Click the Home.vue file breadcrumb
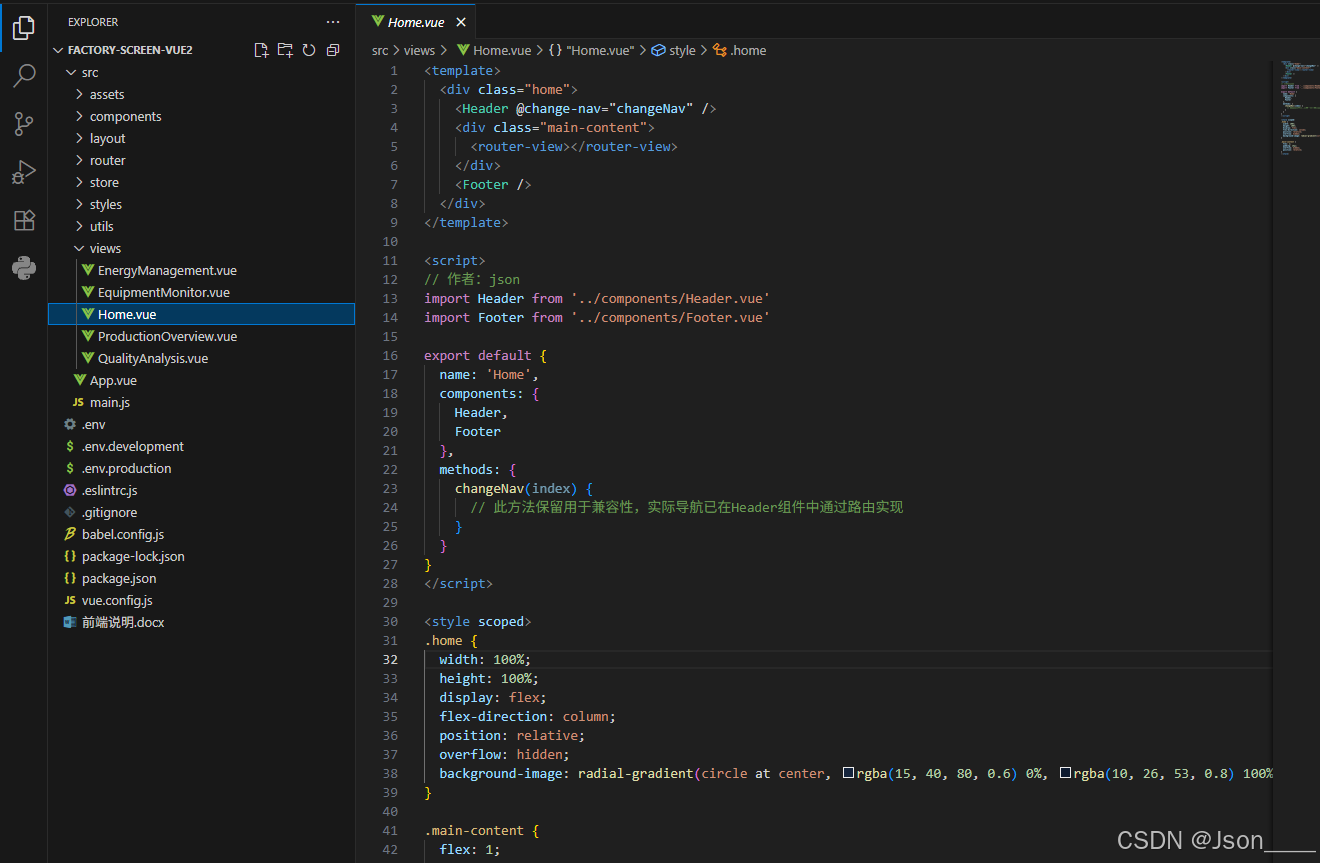The width and height of the screenshot is (1320, 863). coord(494,50)
